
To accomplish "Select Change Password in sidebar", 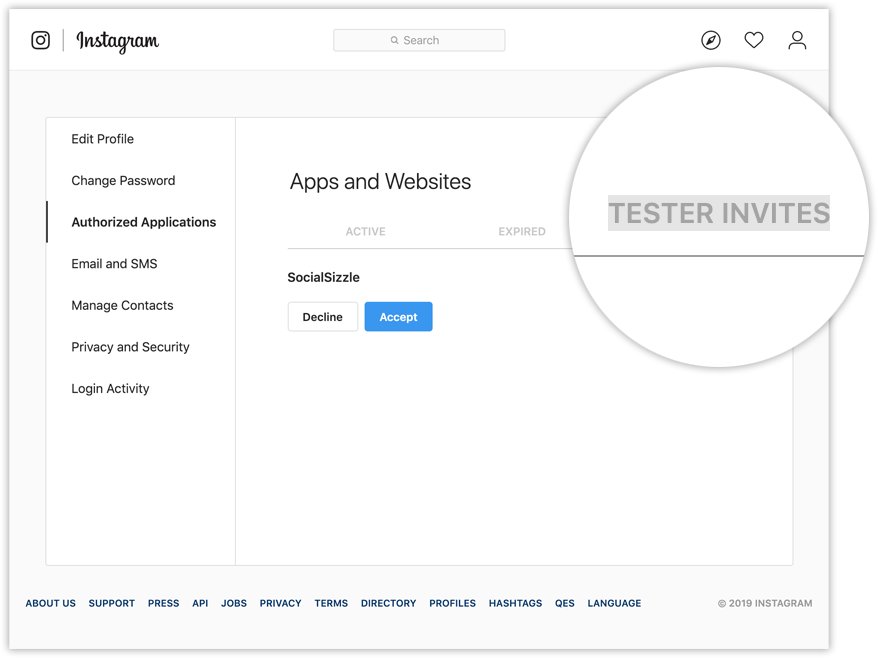I will coord(123,180).
